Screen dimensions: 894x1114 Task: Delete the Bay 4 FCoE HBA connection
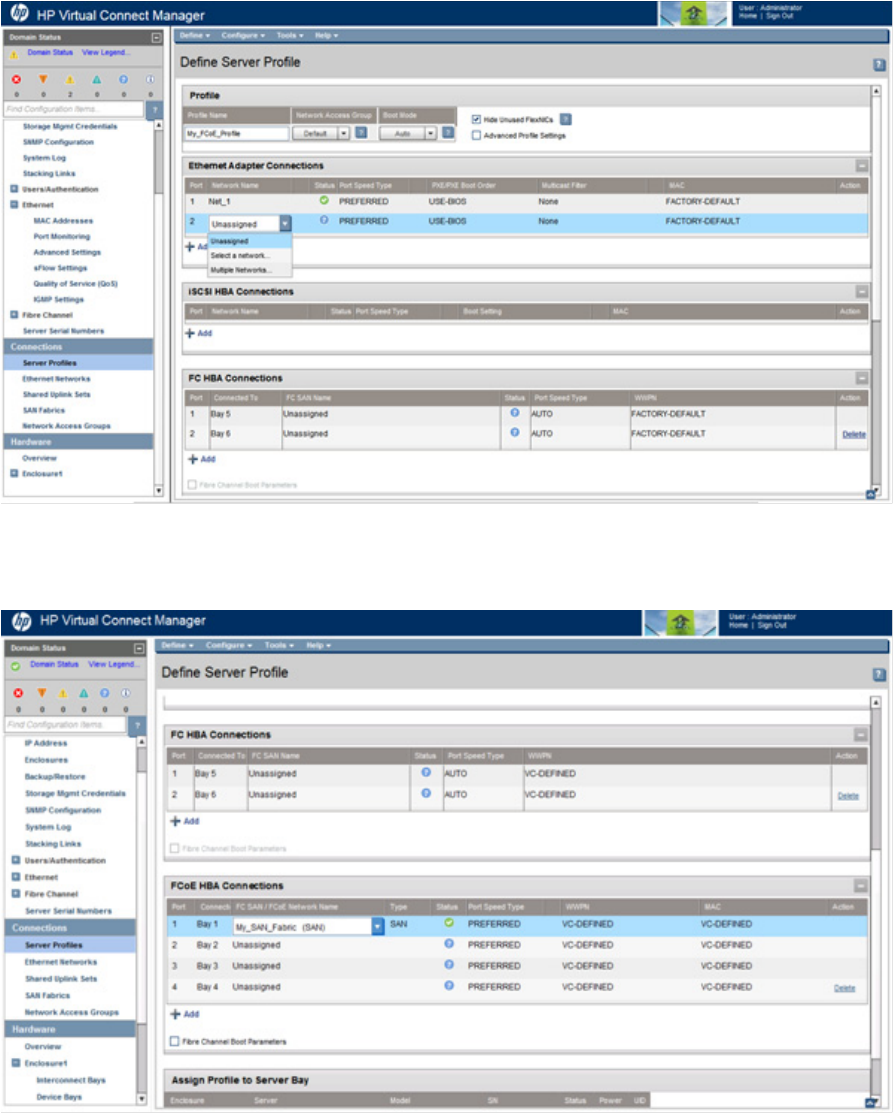844,988
